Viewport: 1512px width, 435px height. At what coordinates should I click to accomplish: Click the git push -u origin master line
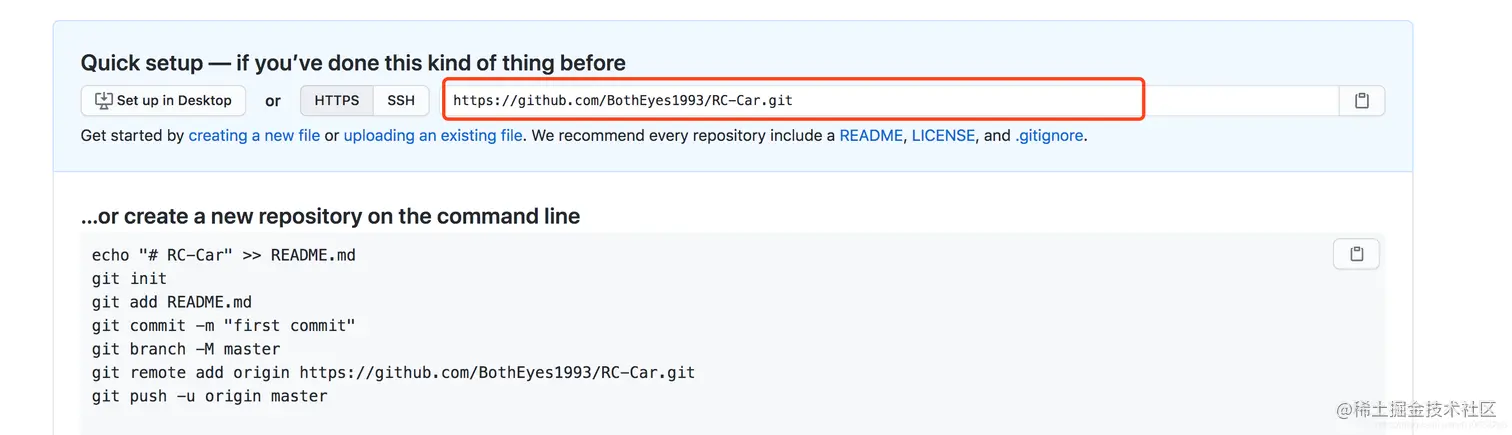[210, 396]
